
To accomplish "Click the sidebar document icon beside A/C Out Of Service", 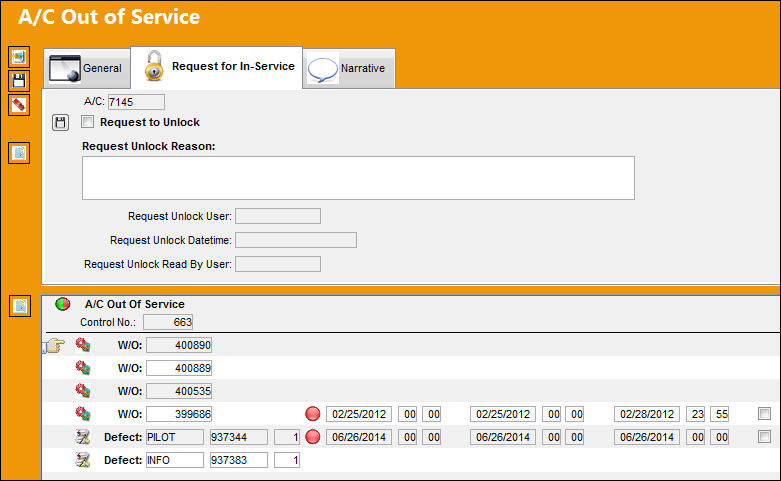I will tap(20, 306).
